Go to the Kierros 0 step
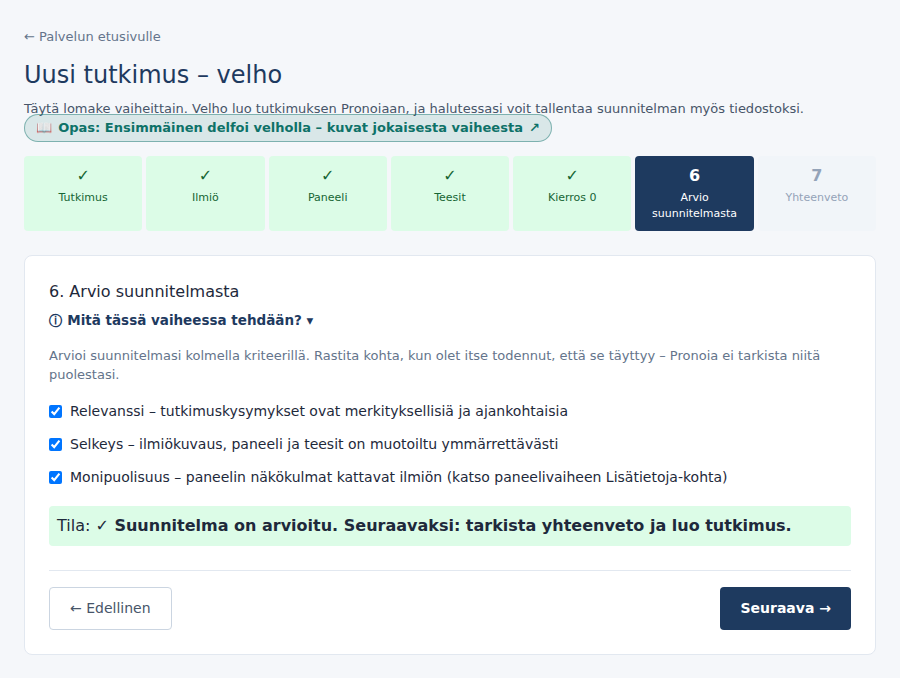Screen dimensions: 900x678 pos(572,193)
